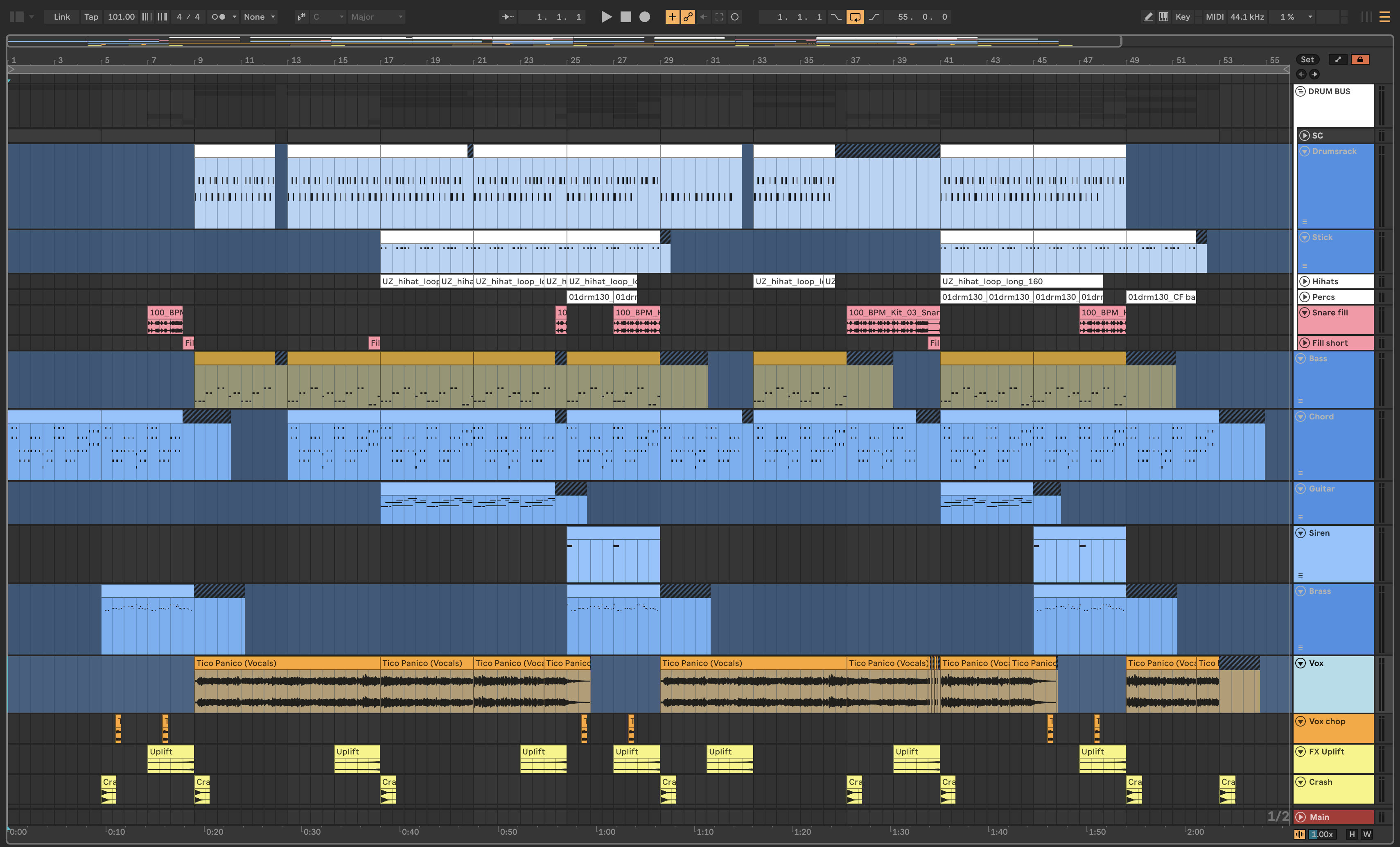Toggle Computer MIDI Keyboard icon
Screen dimensions: 1400x847
(1164, 17)
